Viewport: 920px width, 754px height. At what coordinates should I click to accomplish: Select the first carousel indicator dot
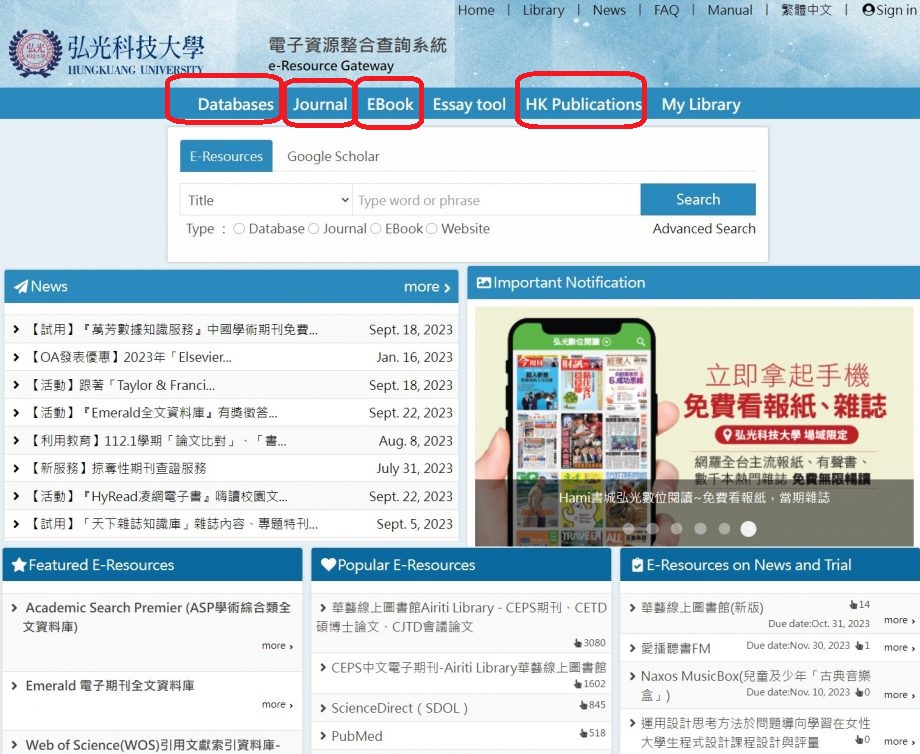tap(628, 529)
